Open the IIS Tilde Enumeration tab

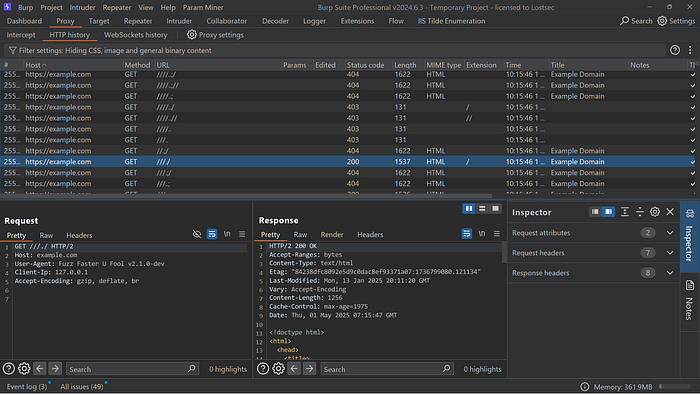pyautogui.click(x=451, y=21)
